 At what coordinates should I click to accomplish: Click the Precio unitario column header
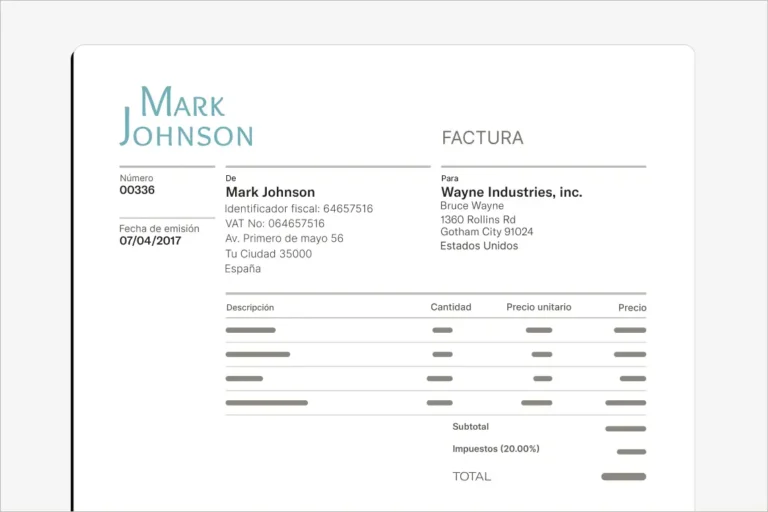[x=539, y=307]
